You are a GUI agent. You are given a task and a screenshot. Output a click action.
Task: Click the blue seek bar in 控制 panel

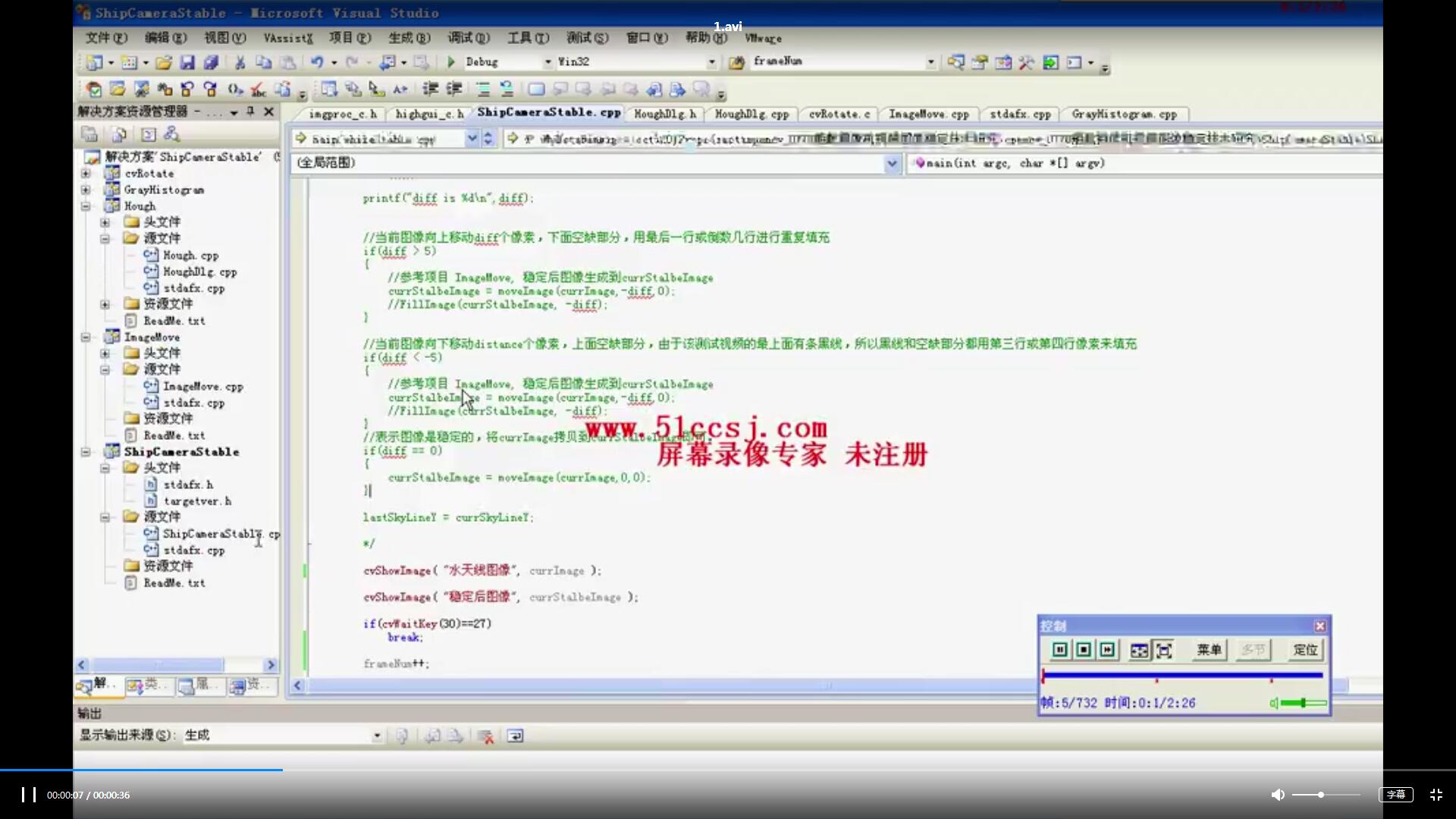click(x=1182, y=675)
